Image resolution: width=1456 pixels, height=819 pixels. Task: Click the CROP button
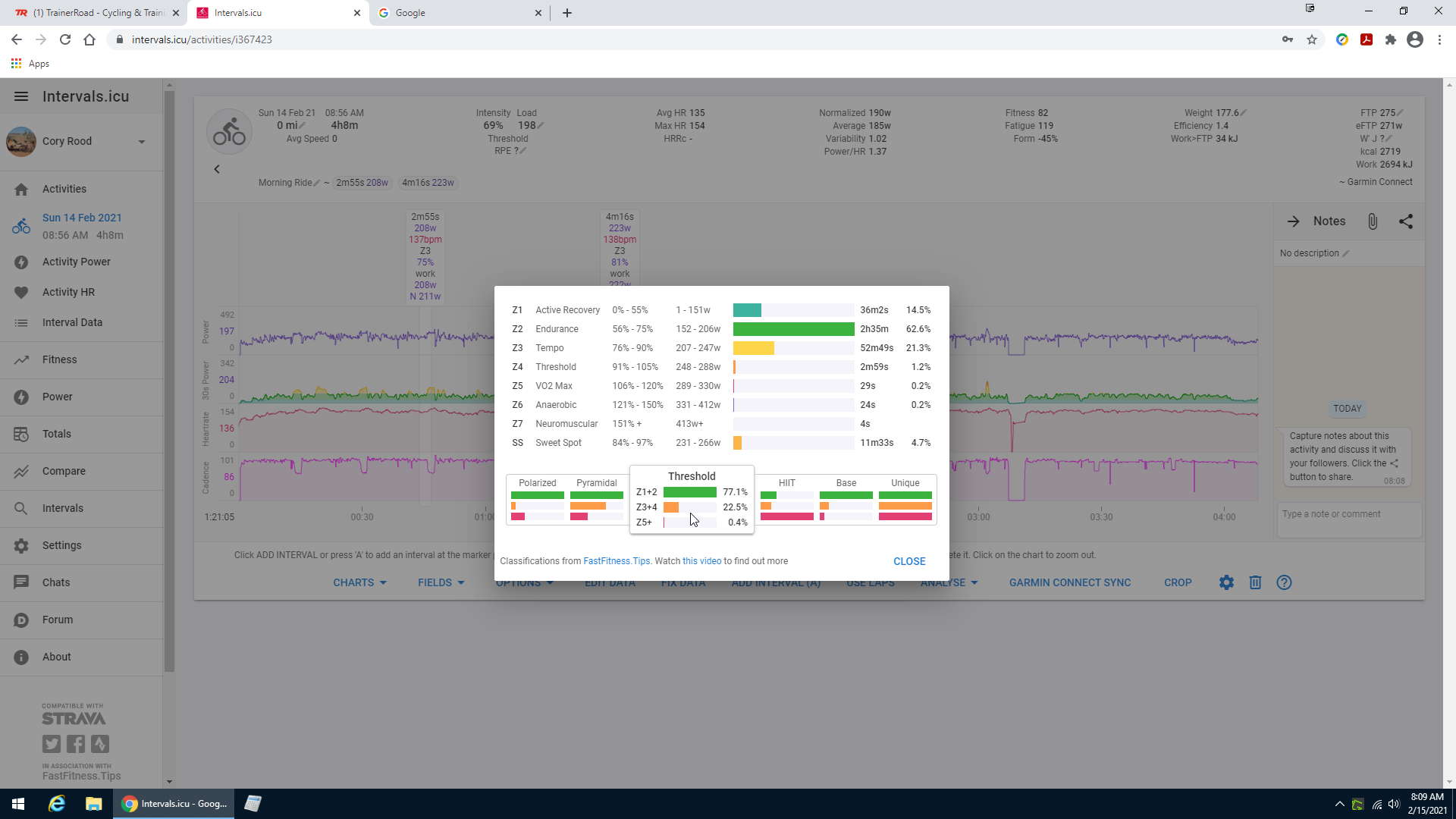click(1178, 582)
